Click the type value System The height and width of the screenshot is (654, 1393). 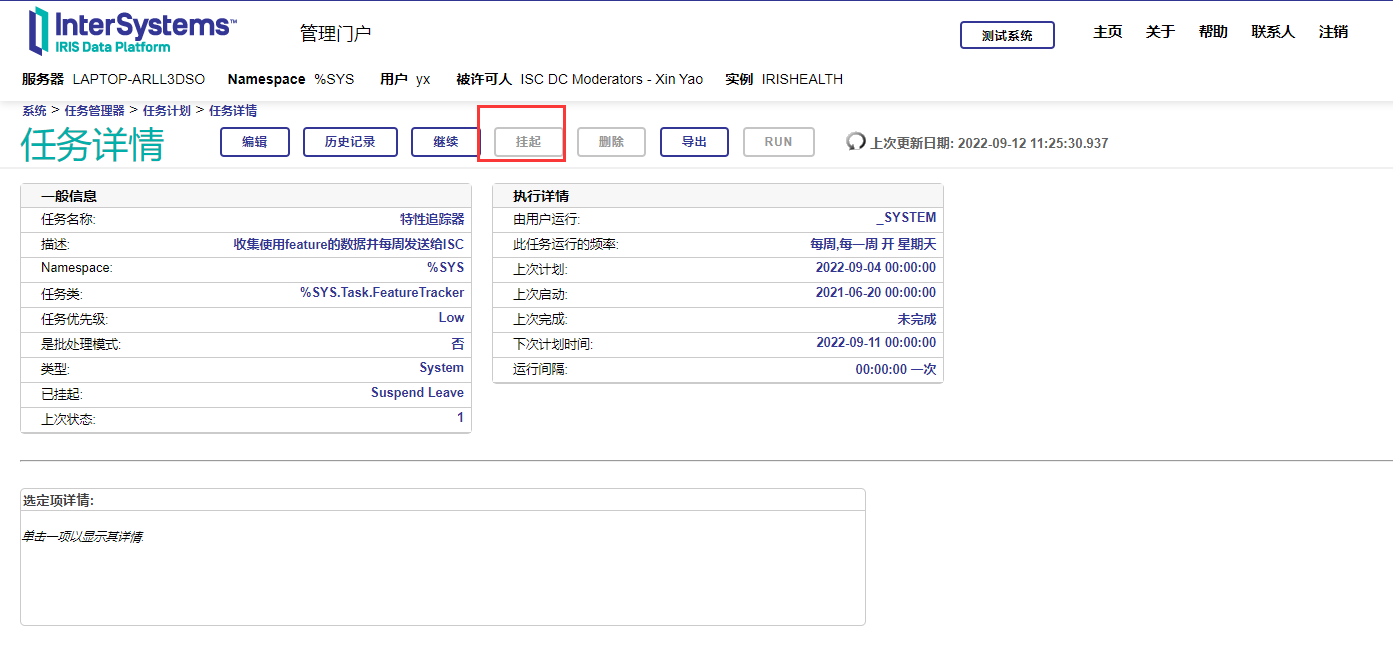tap(442, 368)
